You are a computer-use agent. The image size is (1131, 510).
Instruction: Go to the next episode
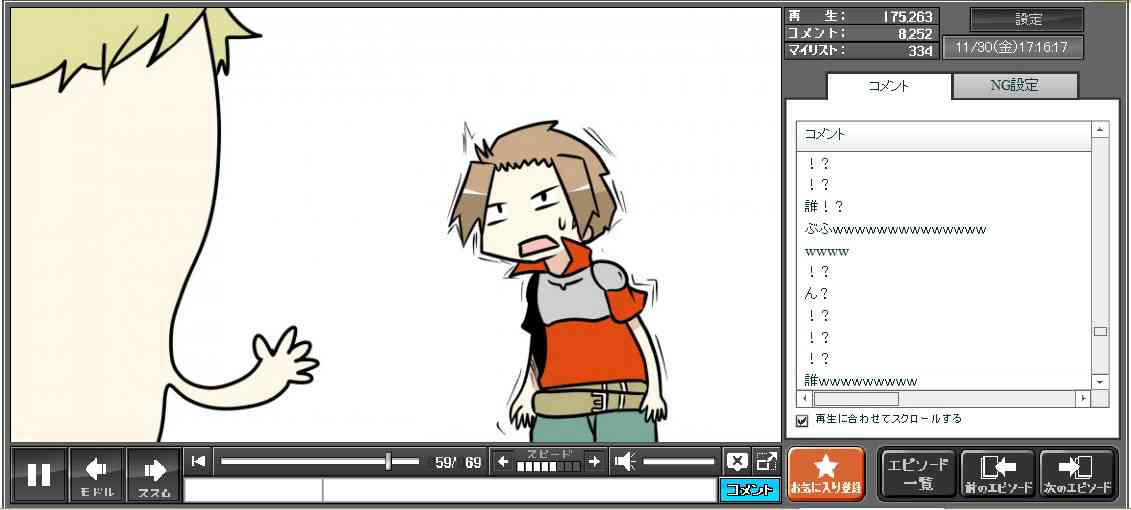click(x=1077, y=473)
